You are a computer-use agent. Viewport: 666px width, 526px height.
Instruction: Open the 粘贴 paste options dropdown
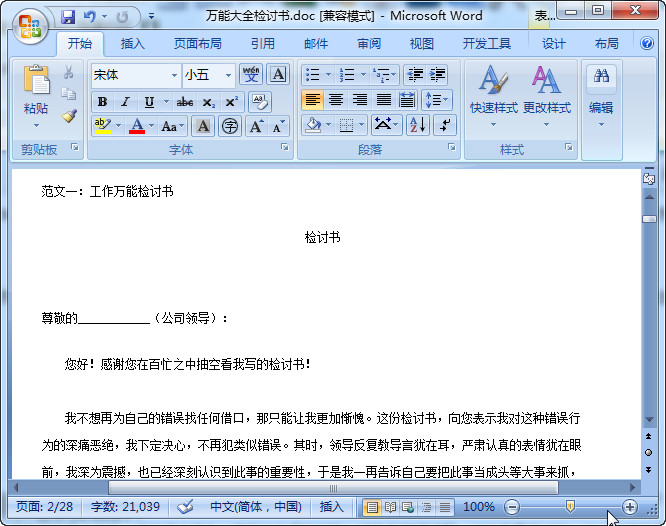point(36,126)
